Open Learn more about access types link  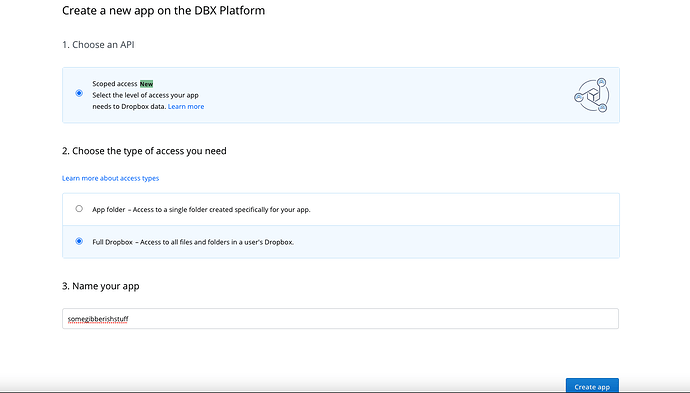[110, 178]
